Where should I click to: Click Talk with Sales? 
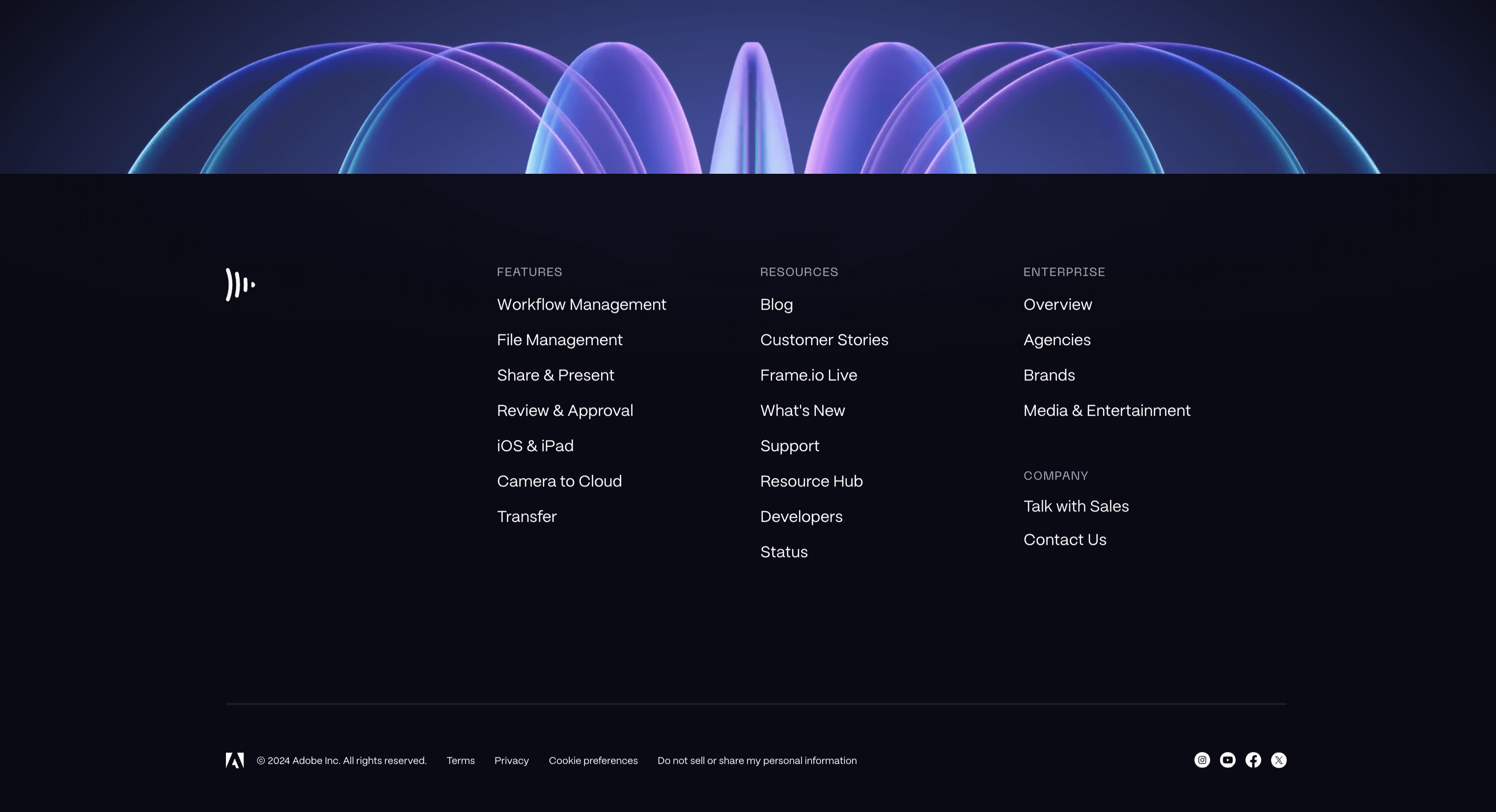(1076, 506)
